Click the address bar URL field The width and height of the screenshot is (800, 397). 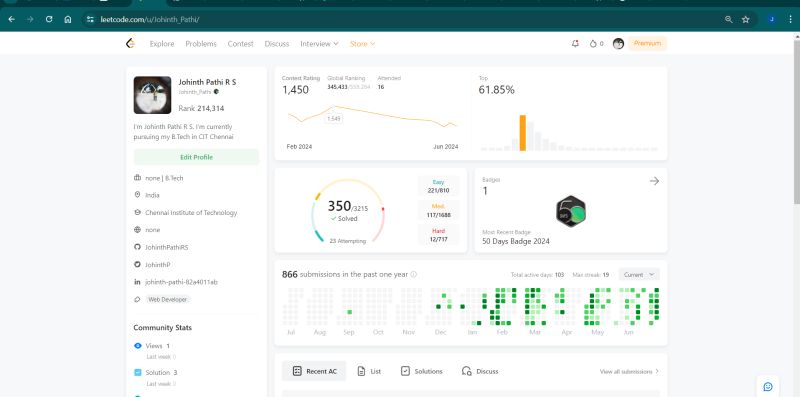click(398, 19)
